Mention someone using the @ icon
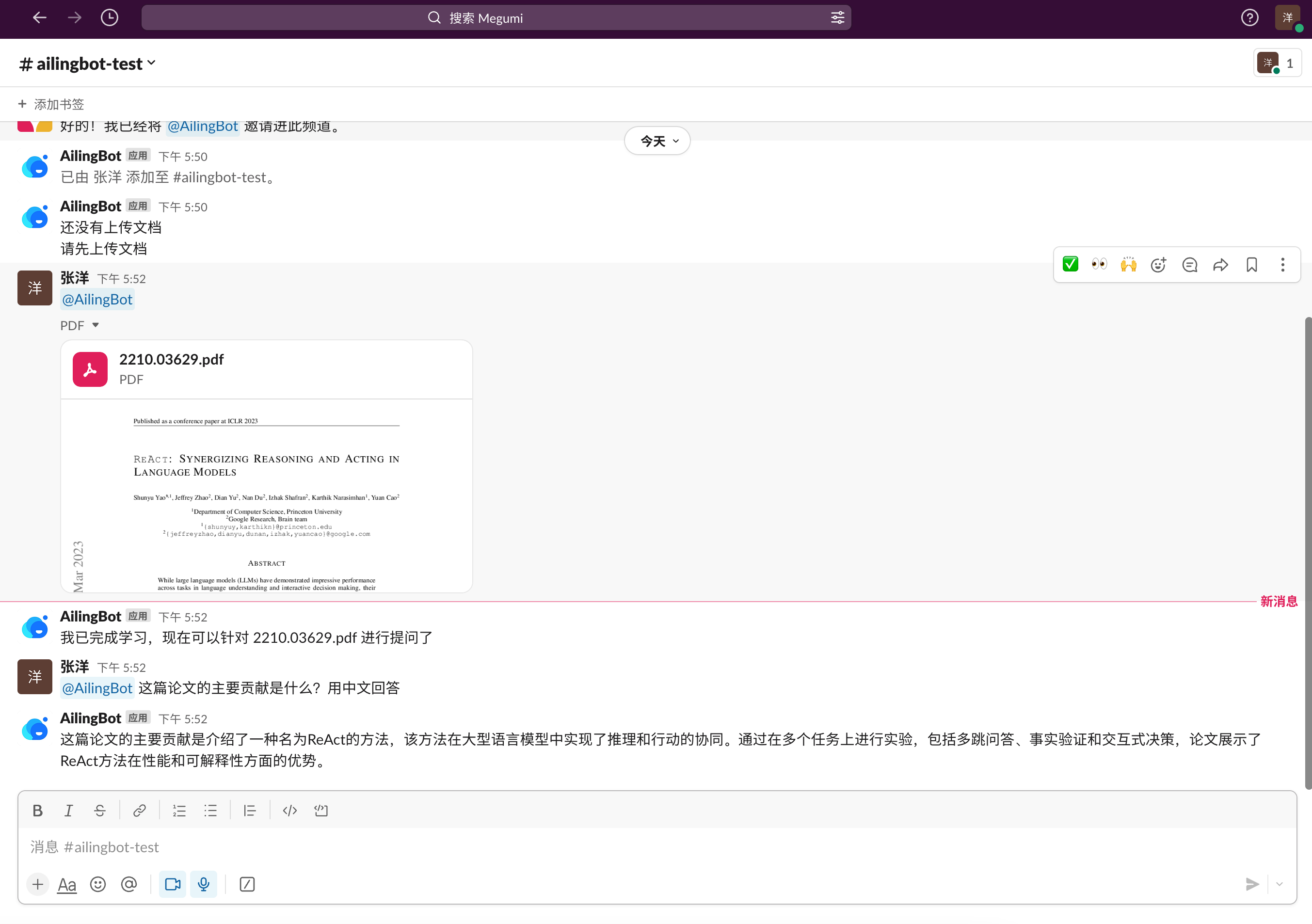Viewport: 1312px width, 924px height. [129, 884]
